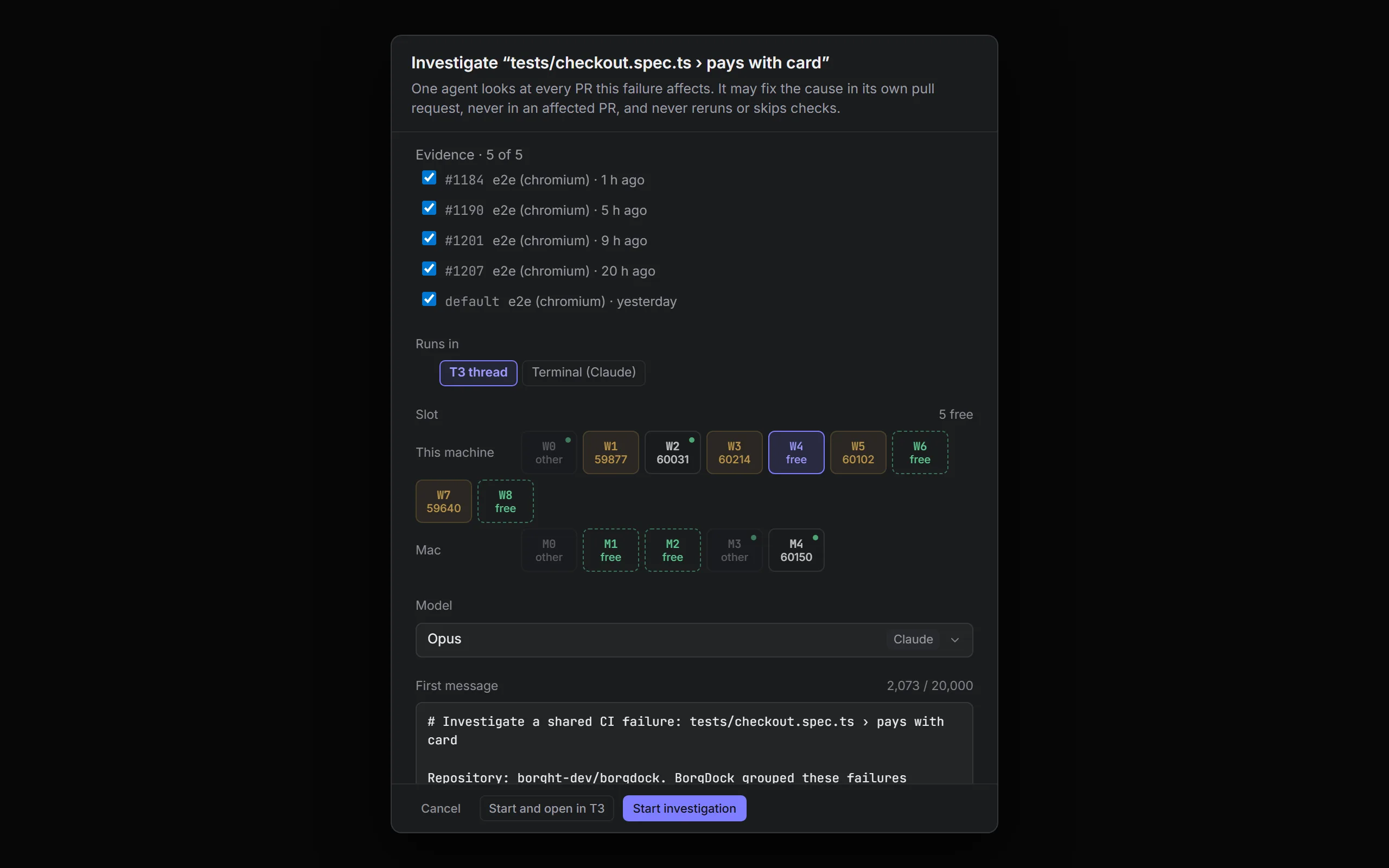Screen dimensions: 1389x868
Task: Click the 'This machine' row label
Action: click(455, 452)
